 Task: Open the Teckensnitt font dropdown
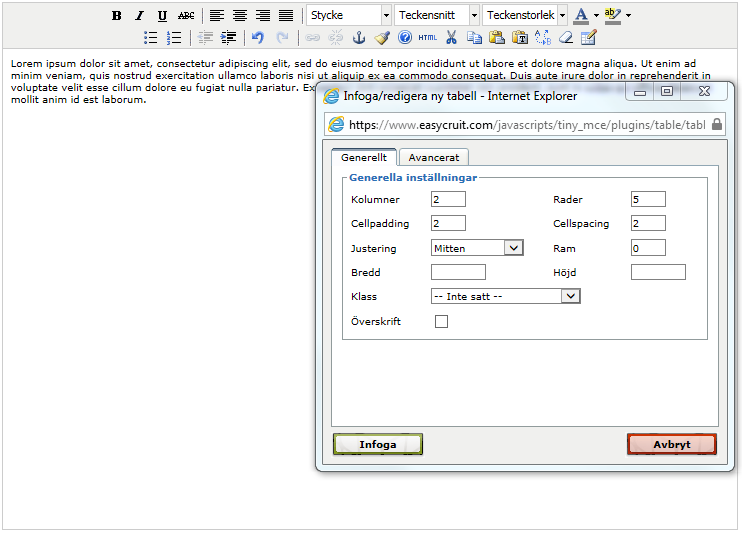point(437,15)
